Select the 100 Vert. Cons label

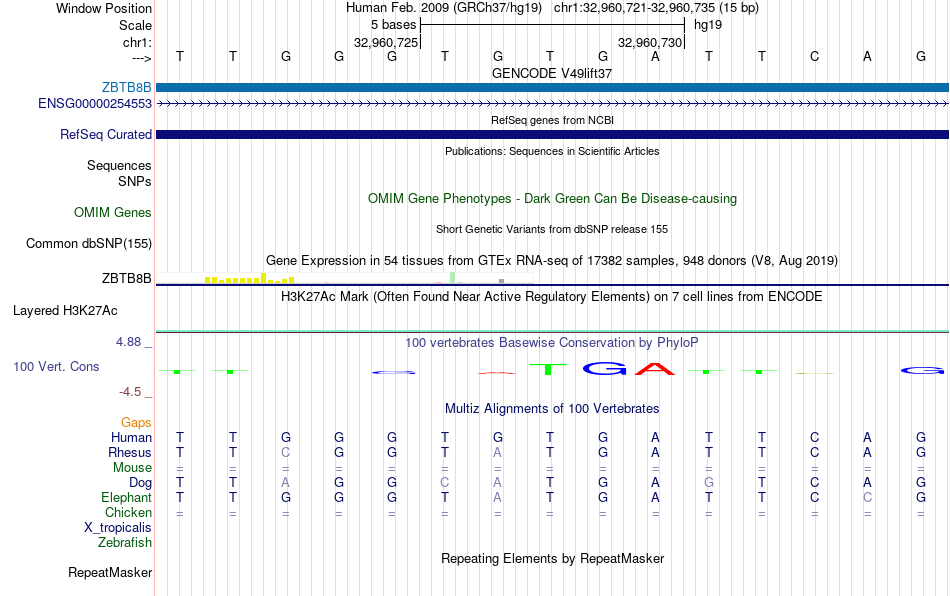pyautogui.click(x=56, y=366)
